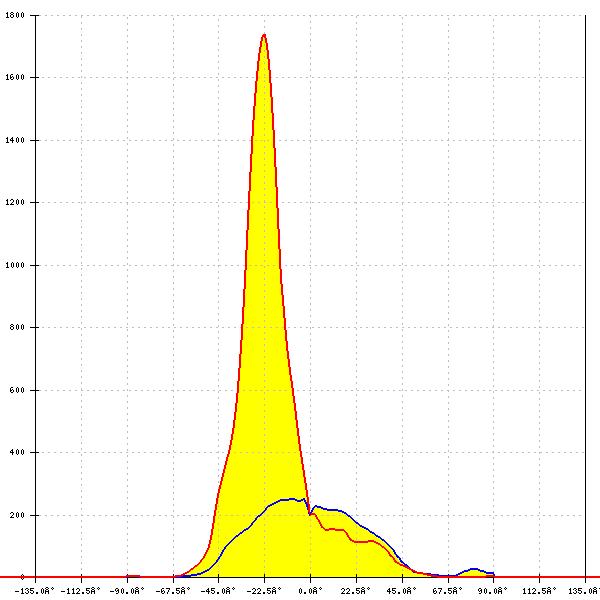
Task: Click the 1800 y-axis label
Action: (x=15, y=15)
